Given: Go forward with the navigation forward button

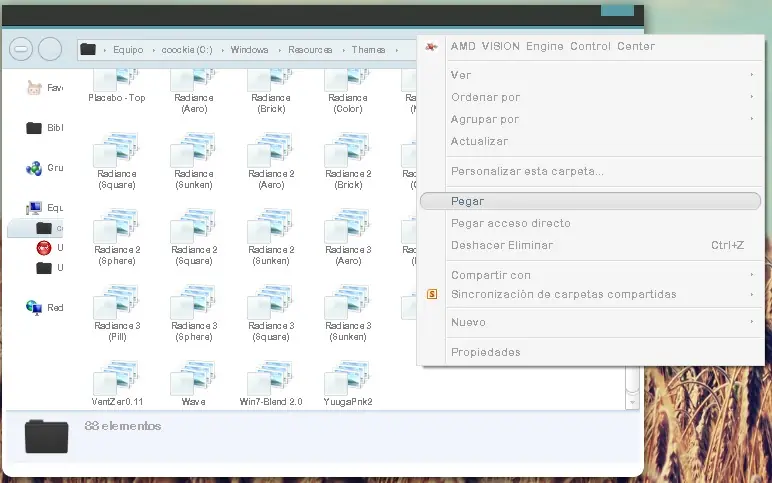Looking at the screenshot, I should click(x=50, y=49).
